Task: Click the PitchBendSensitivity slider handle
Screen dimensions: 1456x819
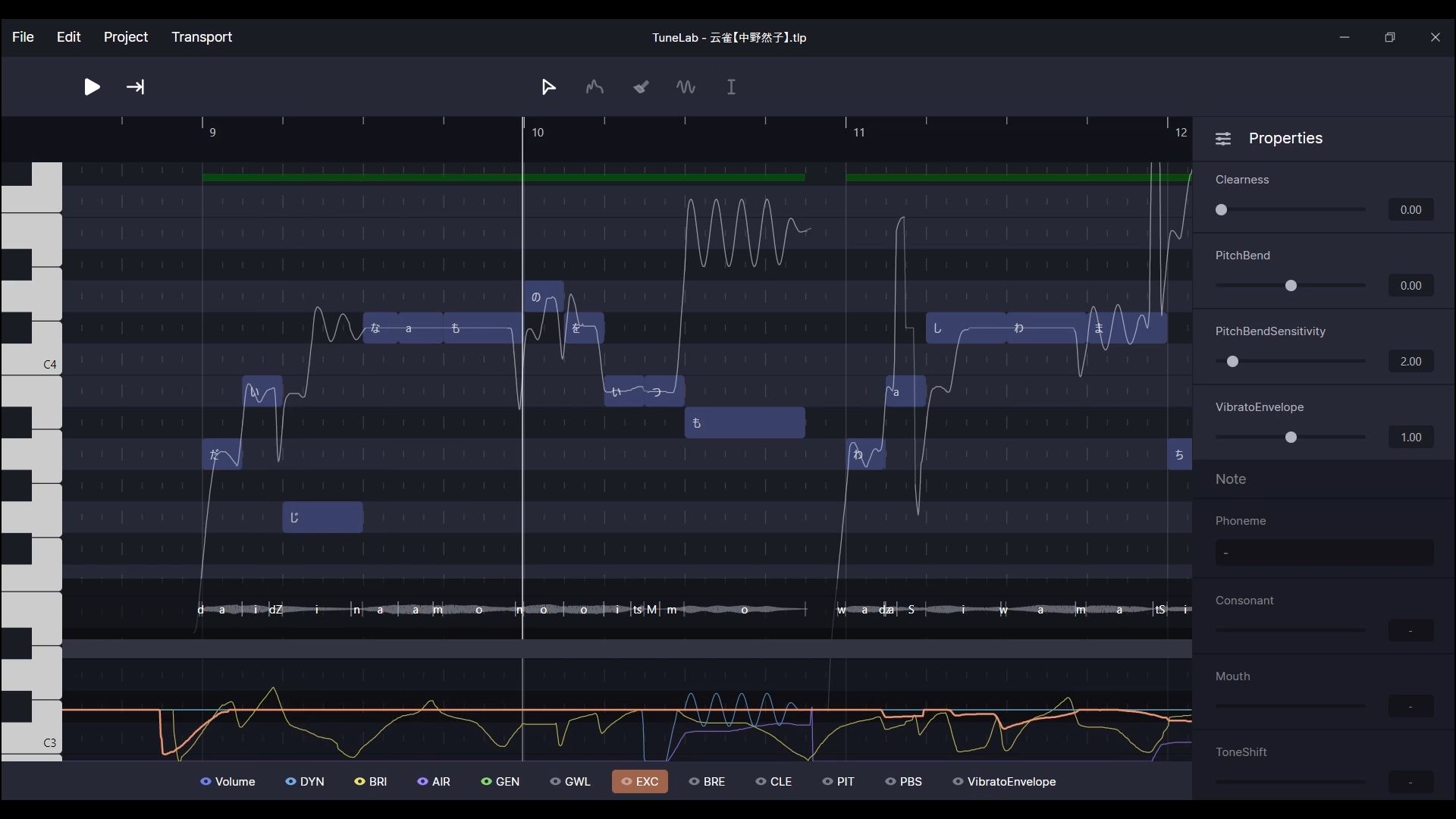Action: [x=1232, y=362]
